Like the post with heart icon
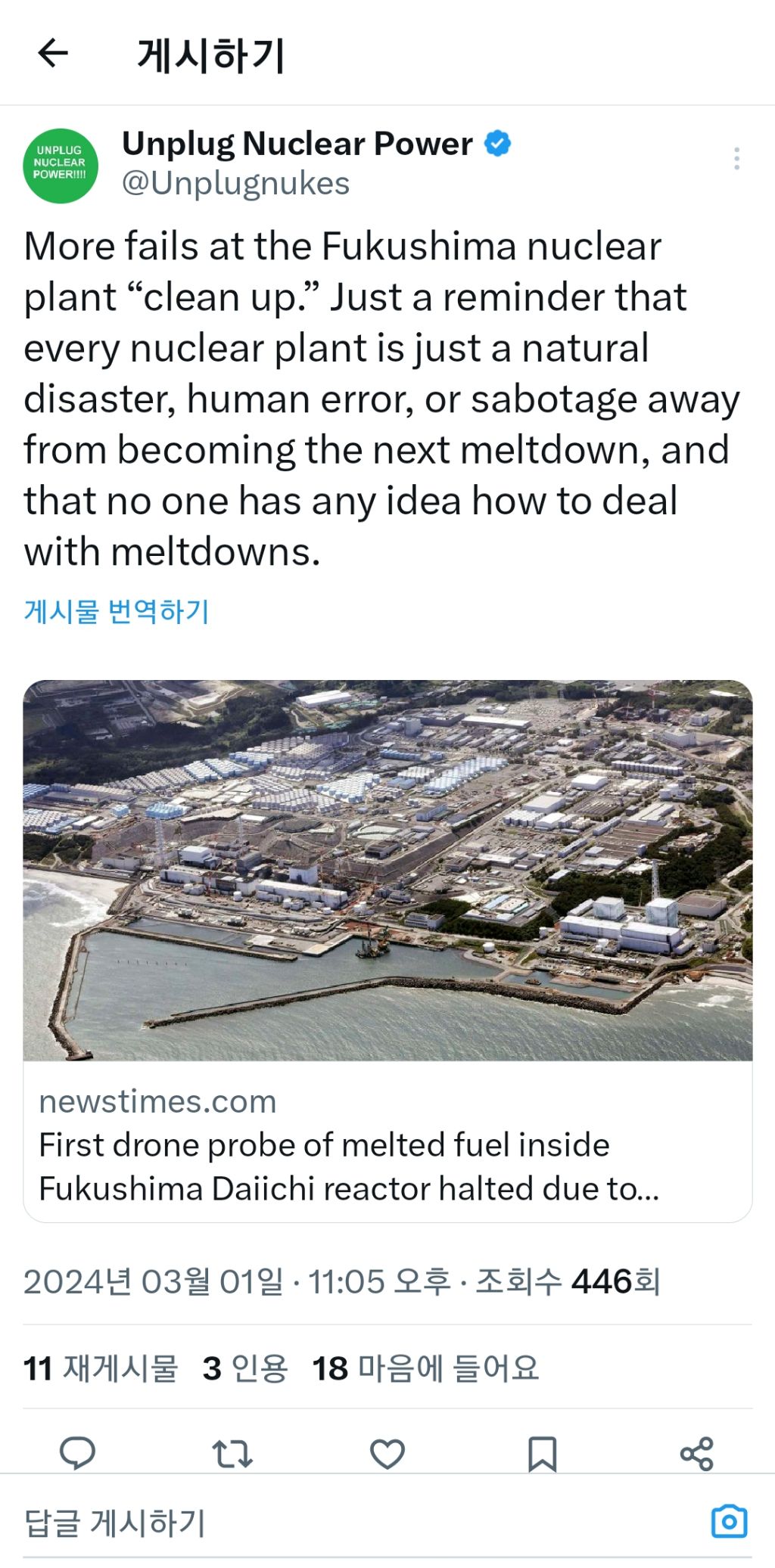The width and height of the screenshot is (775, 1568). [x=387, y=1453]
